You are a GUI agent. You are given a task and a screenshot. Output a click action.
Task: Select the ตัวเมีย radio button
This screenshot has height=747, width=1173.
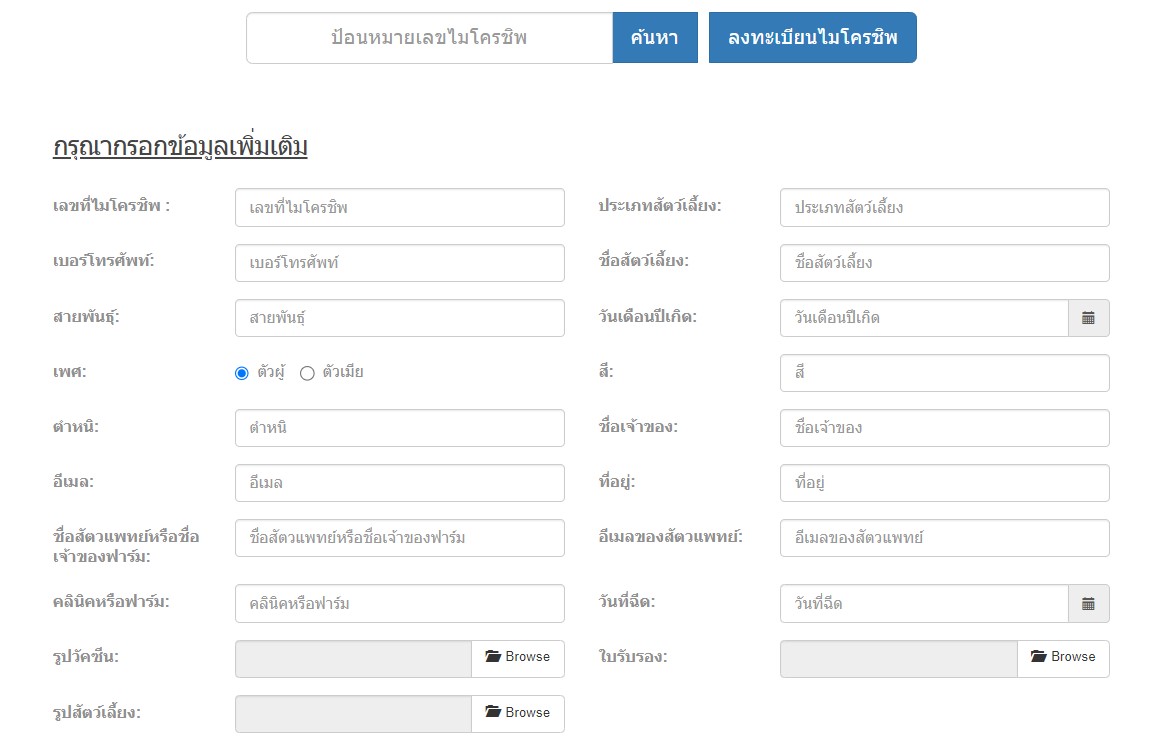point(308,373)
